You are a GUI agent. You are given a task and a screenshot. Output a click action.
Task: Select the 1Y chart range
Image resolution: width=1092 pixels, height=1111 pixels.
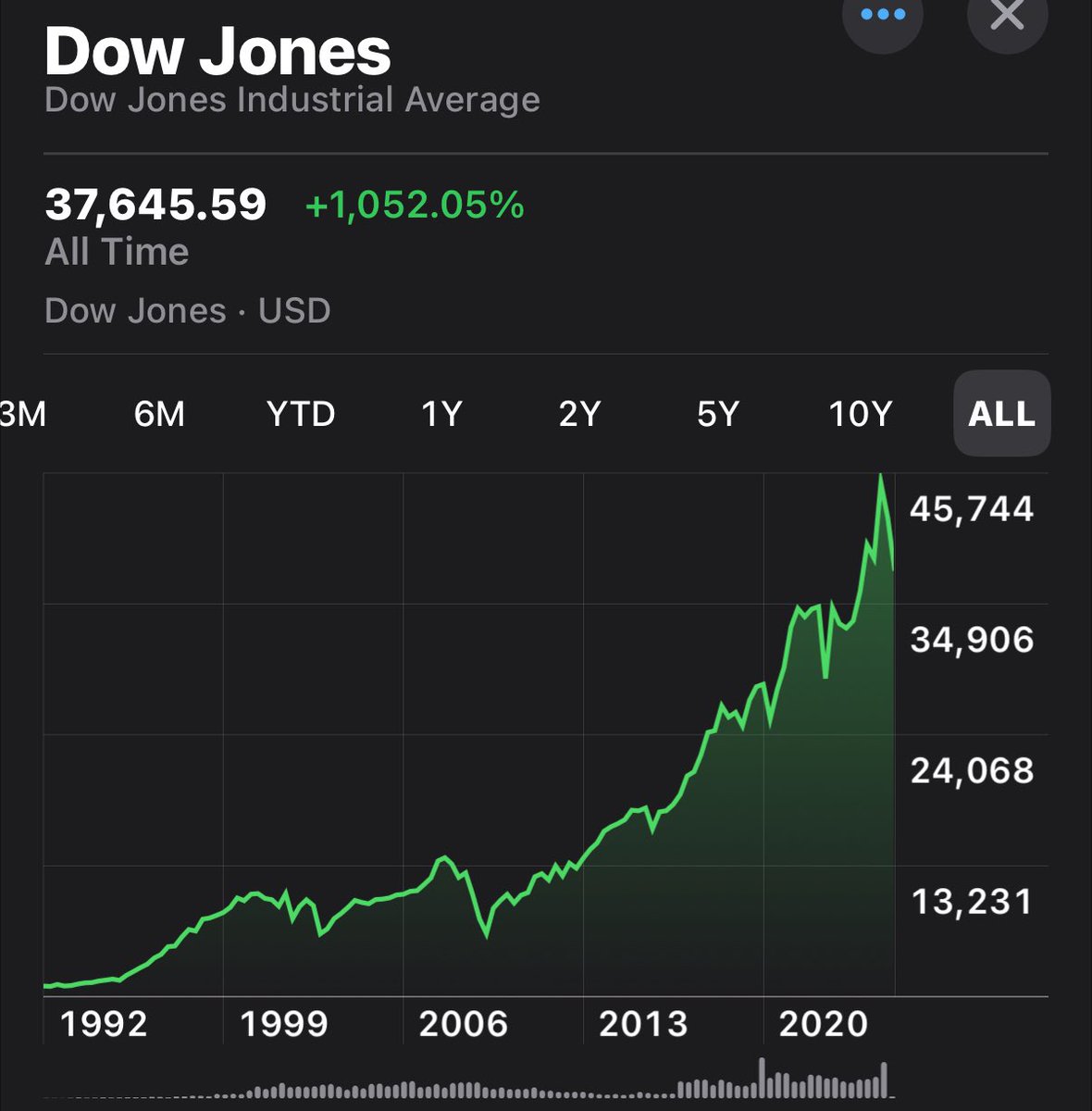click(441, 414)
